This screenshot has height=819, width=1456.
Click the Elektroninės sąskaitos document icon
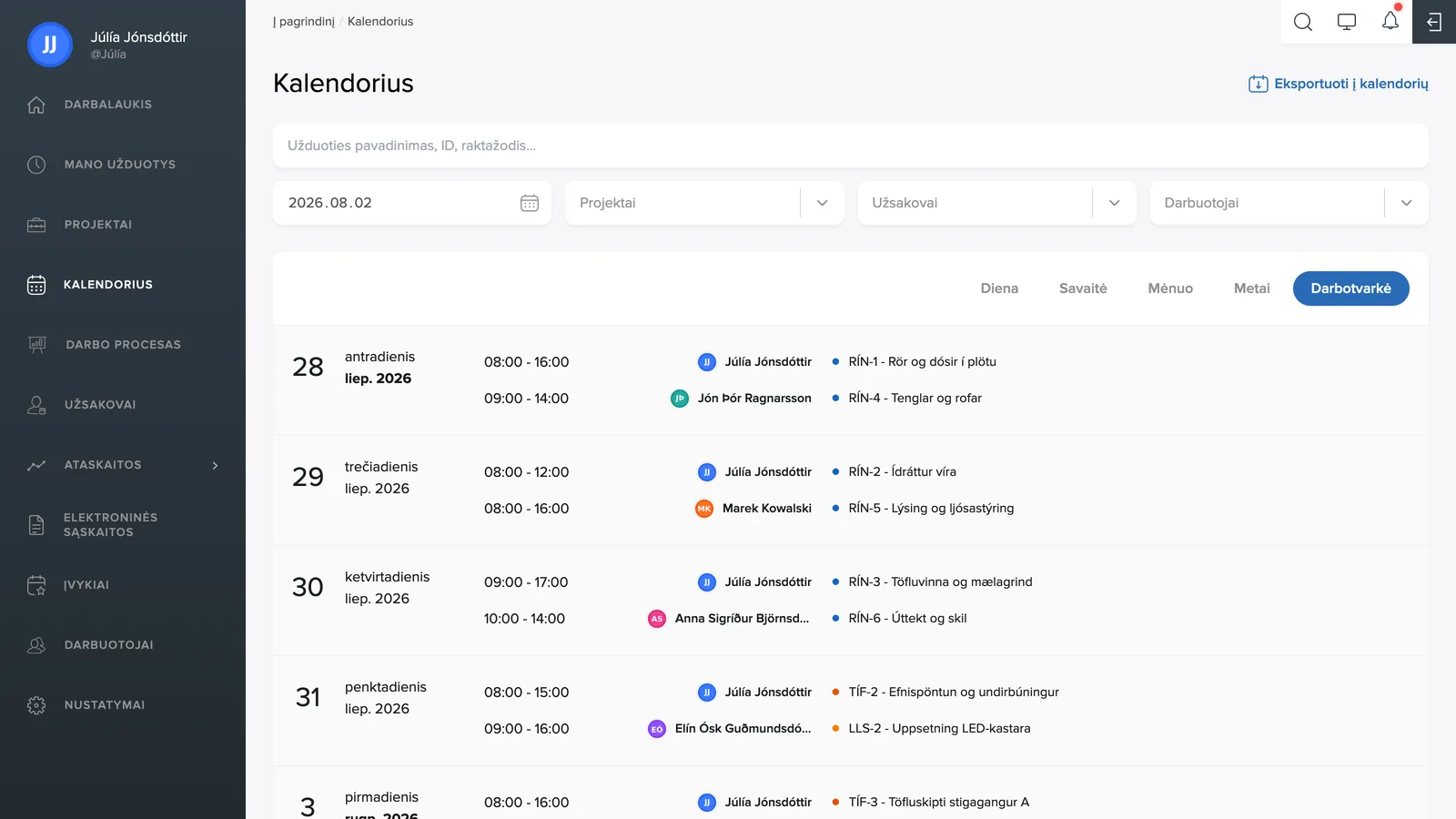click(36, 525)
